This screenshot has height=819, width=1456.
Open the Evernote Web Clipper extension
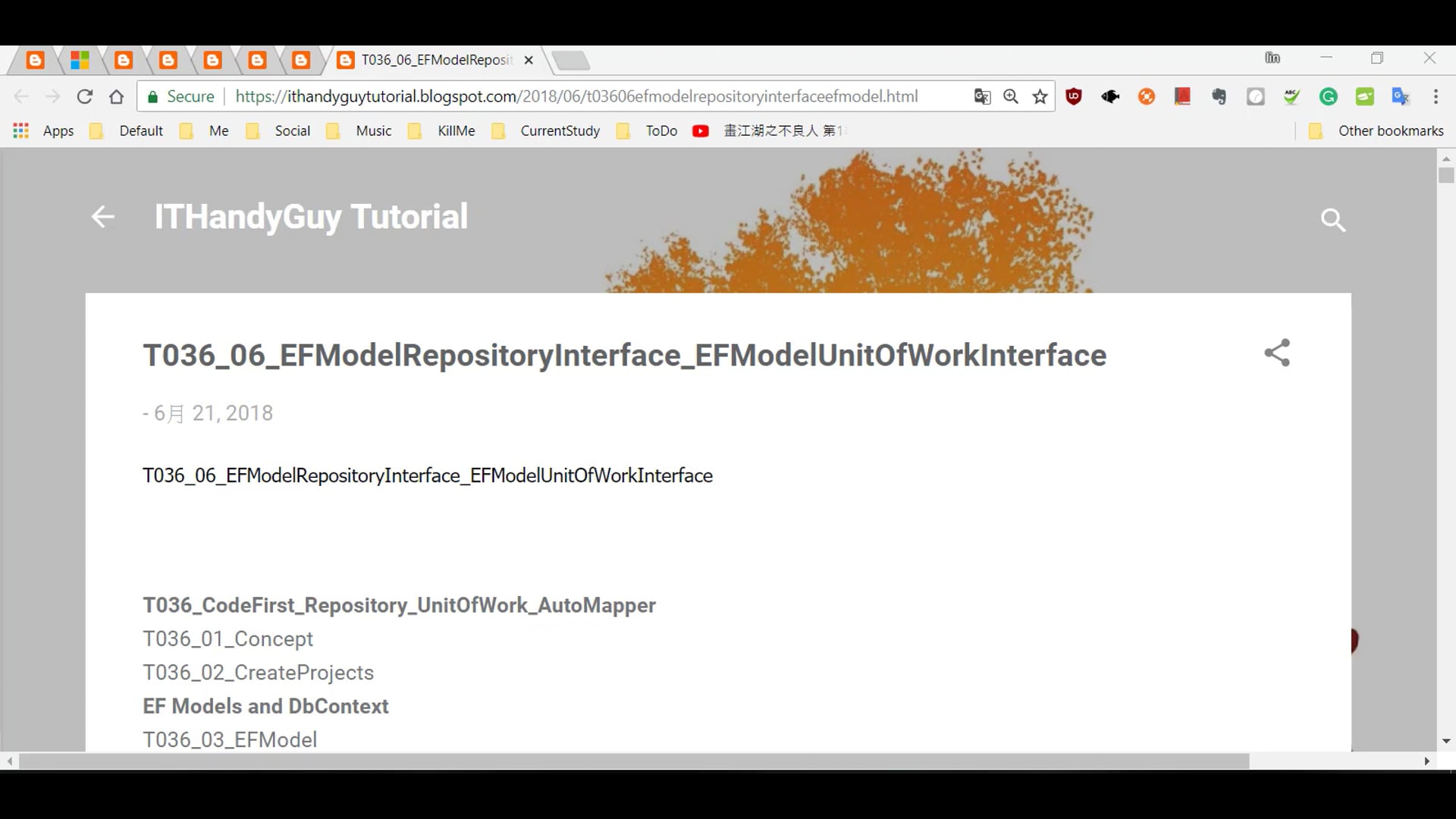tap(1219, 96)
